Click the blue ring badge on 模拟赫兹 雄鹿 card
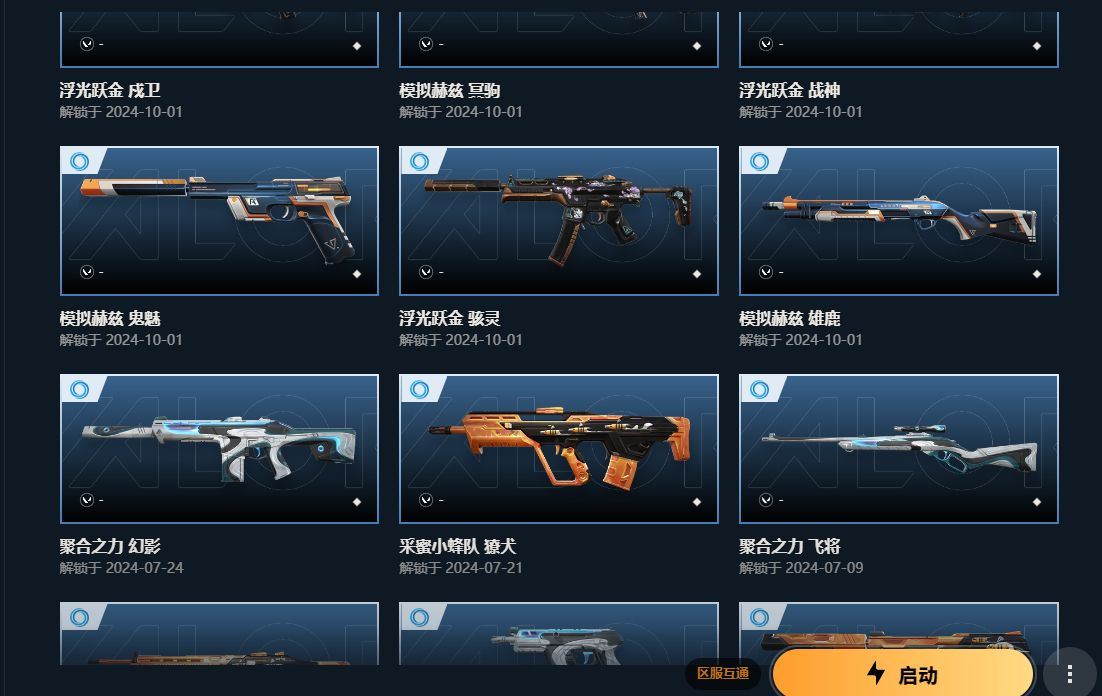The width and height of the screenshot is (1102, 696). 760,162
